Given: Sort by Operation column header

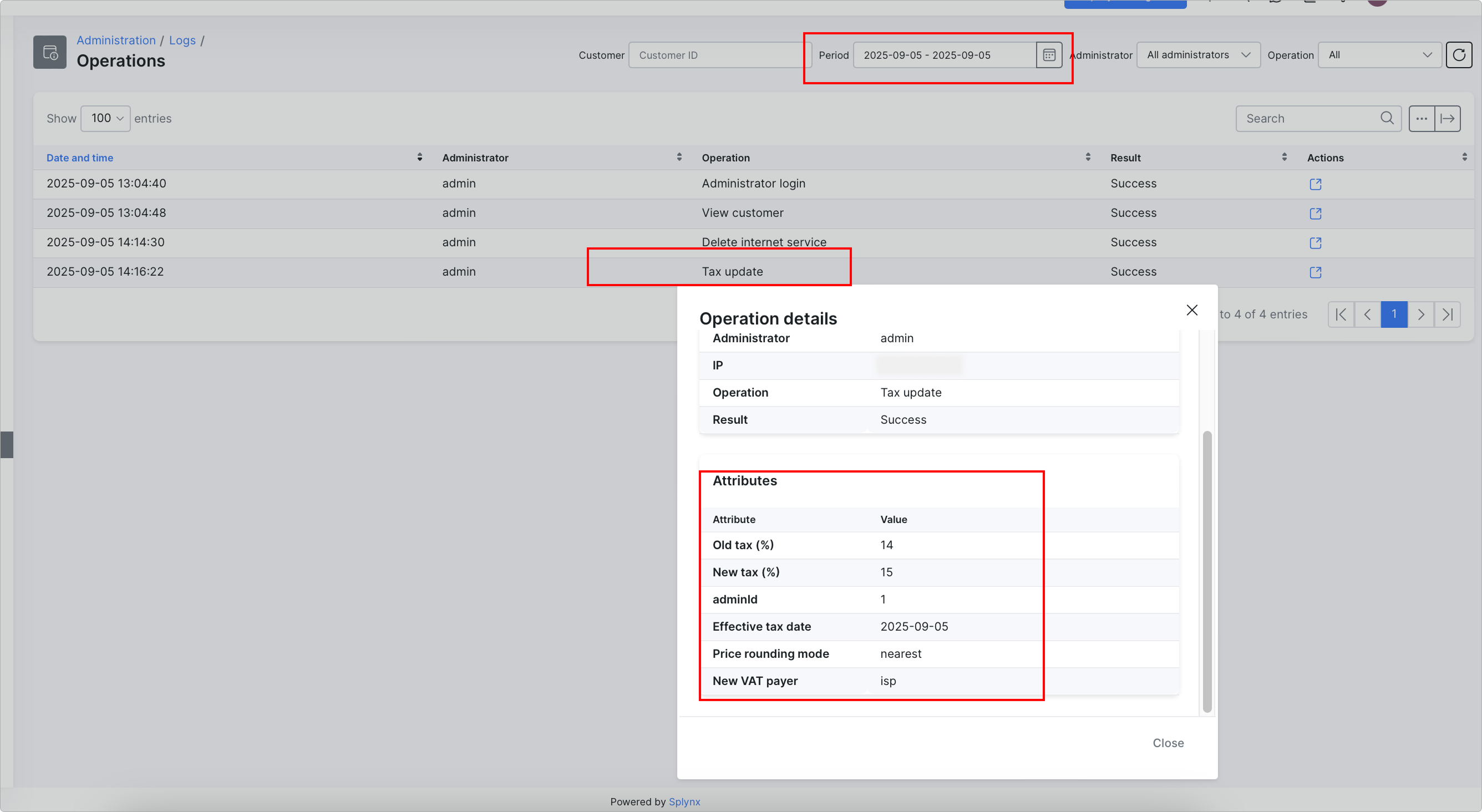Looking at the screenshot, I should point(725,158).
